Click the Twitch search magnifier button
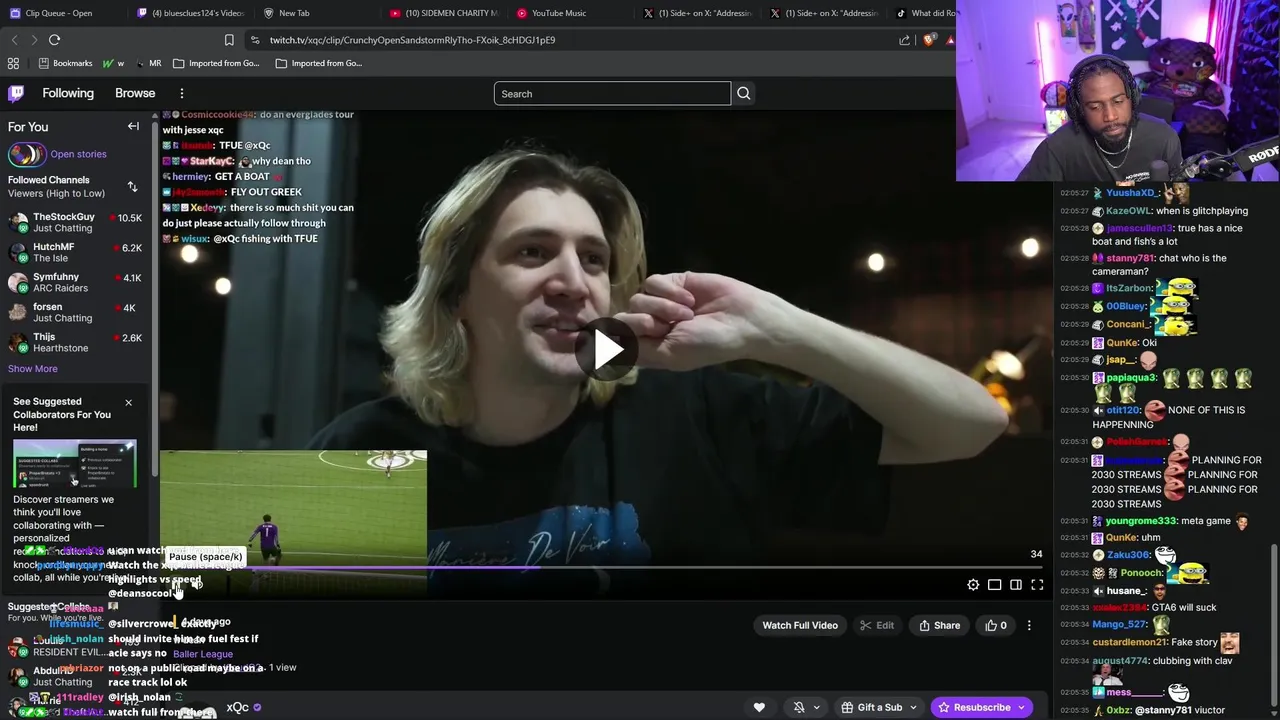1280x720 pixels. (x=743, y=93)
